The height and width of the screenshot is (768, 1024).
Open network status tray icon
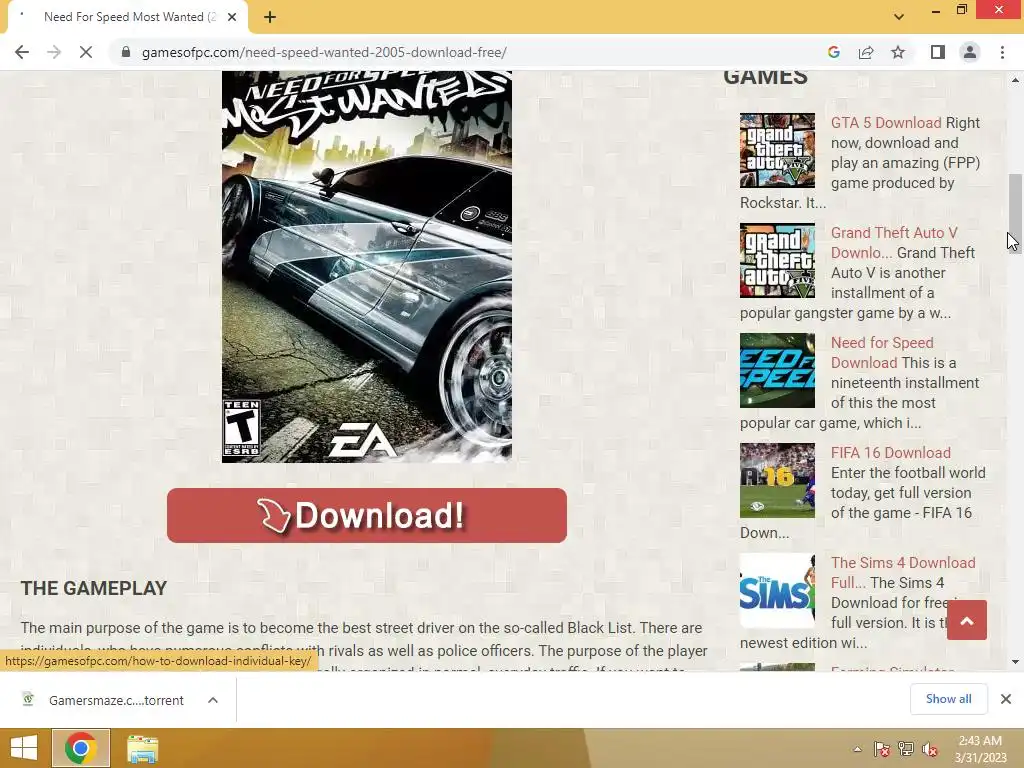click(x=905, y=749)
